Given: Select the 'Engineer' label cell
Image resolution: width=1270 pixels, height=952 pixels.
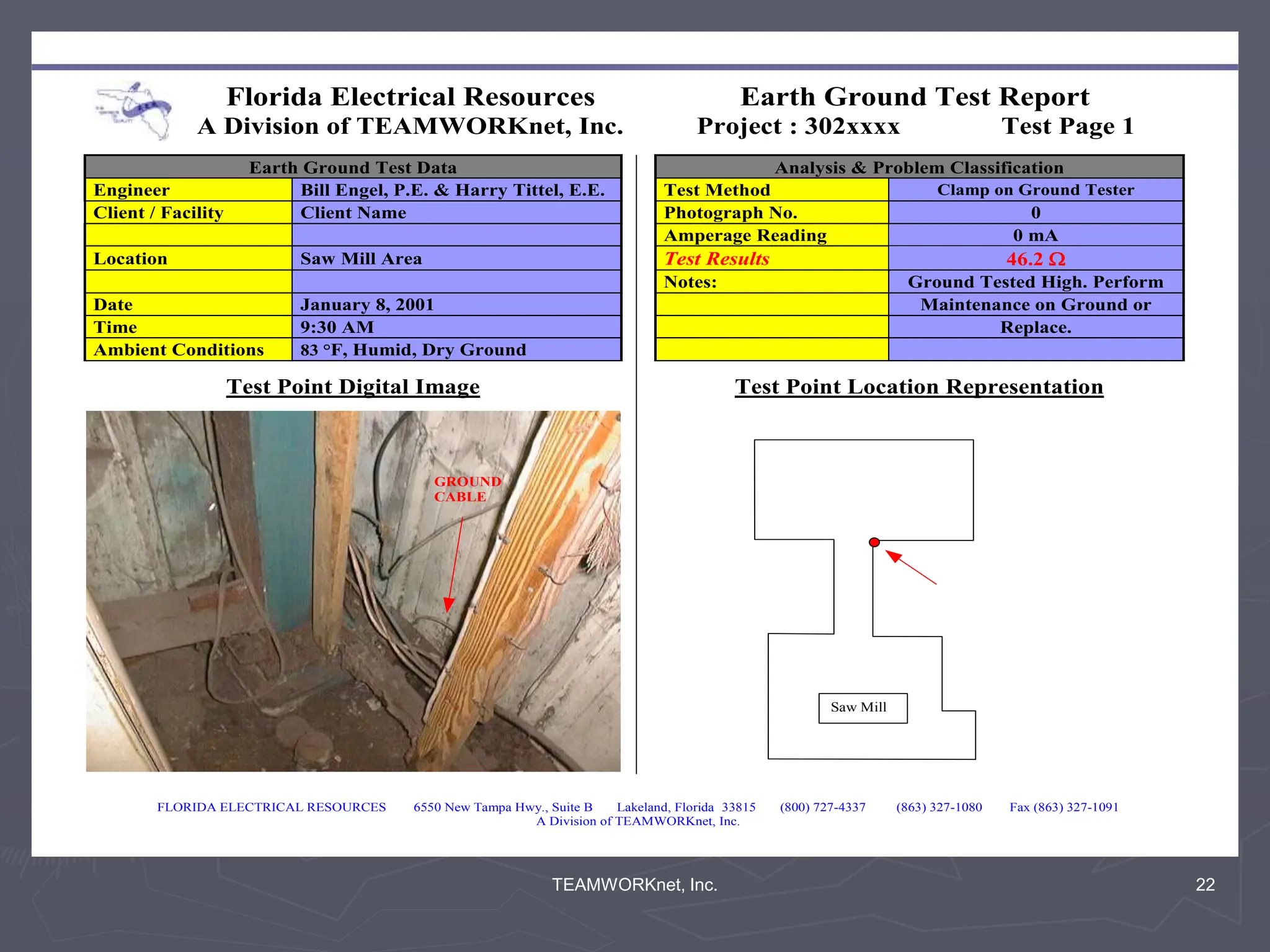Looking at the screenshot, I should click(x=189, y=190).
